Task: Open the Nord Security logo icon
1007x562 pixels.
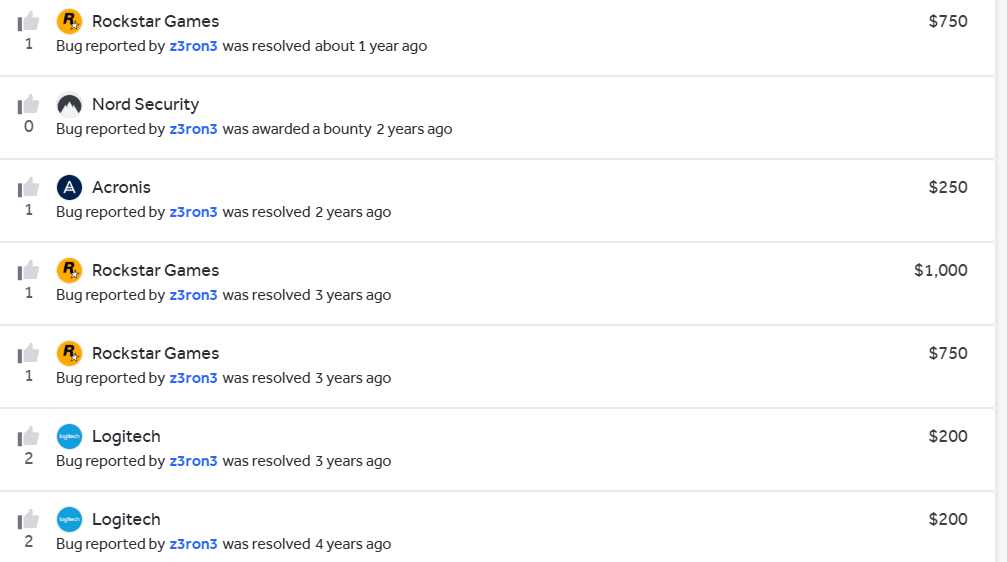Action: [69, 105]
